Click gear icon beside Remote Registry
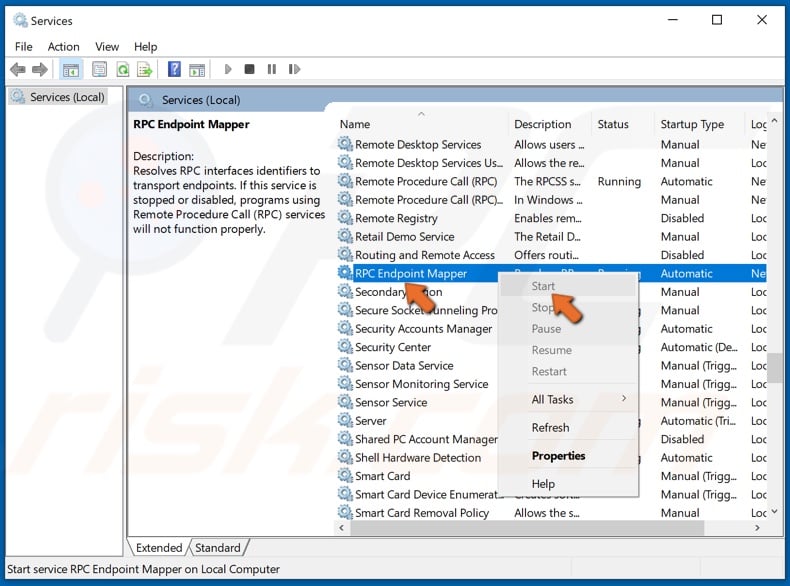The width and height of the screenshot is (790, 586). (x=345, y=218)
